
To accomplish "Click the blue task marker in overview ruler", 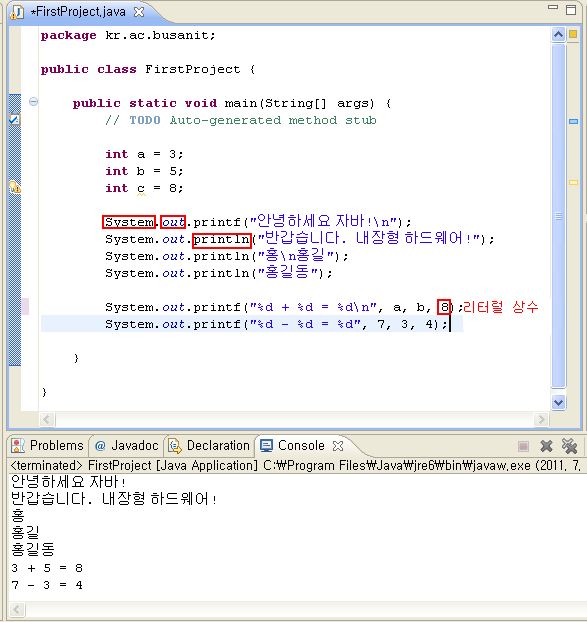I will [x=573, y=121].
